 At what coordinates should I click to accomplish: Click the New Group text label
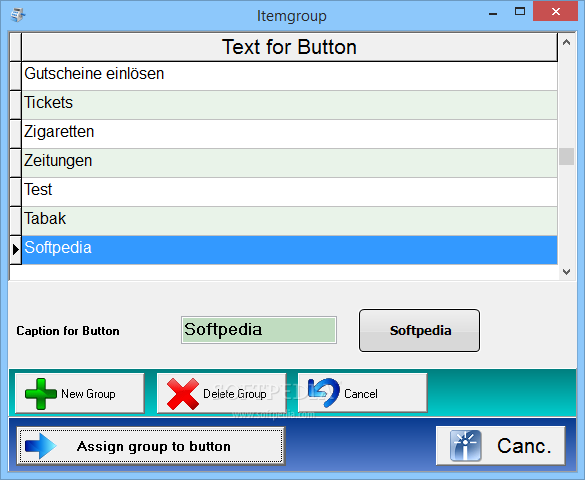coord(88,394)
